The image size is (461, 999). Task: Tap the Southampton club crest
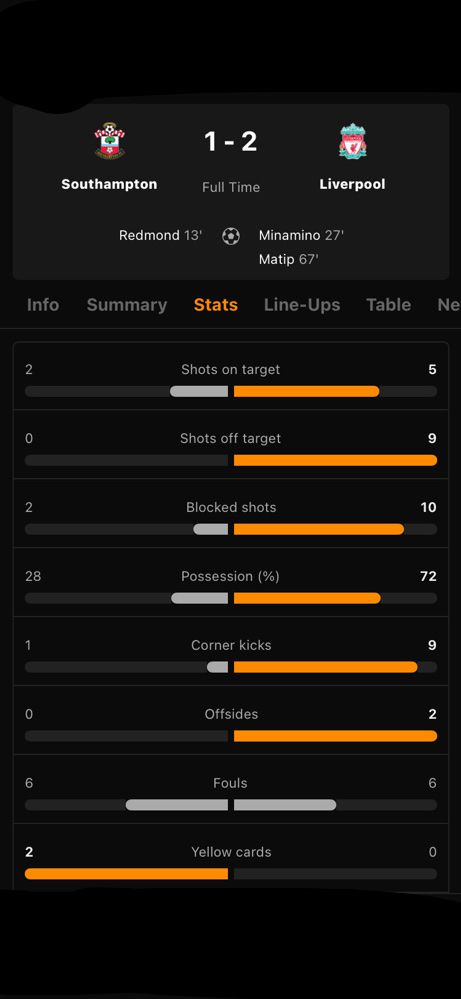[x=110, y=141]
